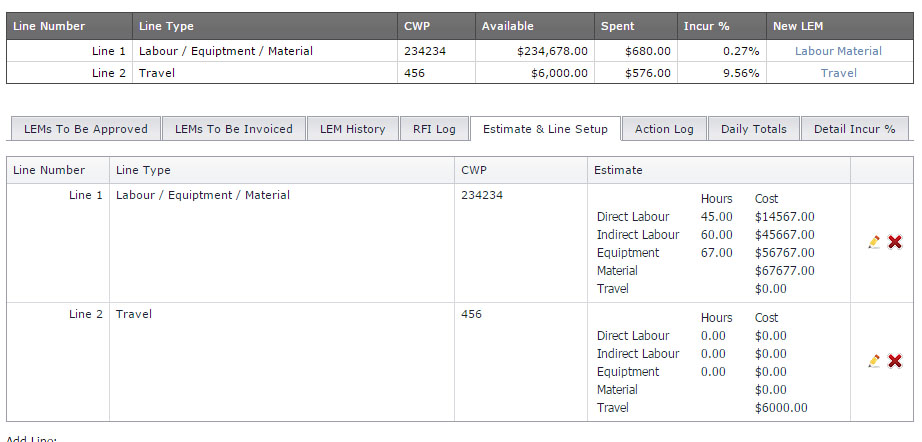Remove Line 2 Travel with red X icon
Image resolution: width=922 pixels, height=442 pixels.
895,361
